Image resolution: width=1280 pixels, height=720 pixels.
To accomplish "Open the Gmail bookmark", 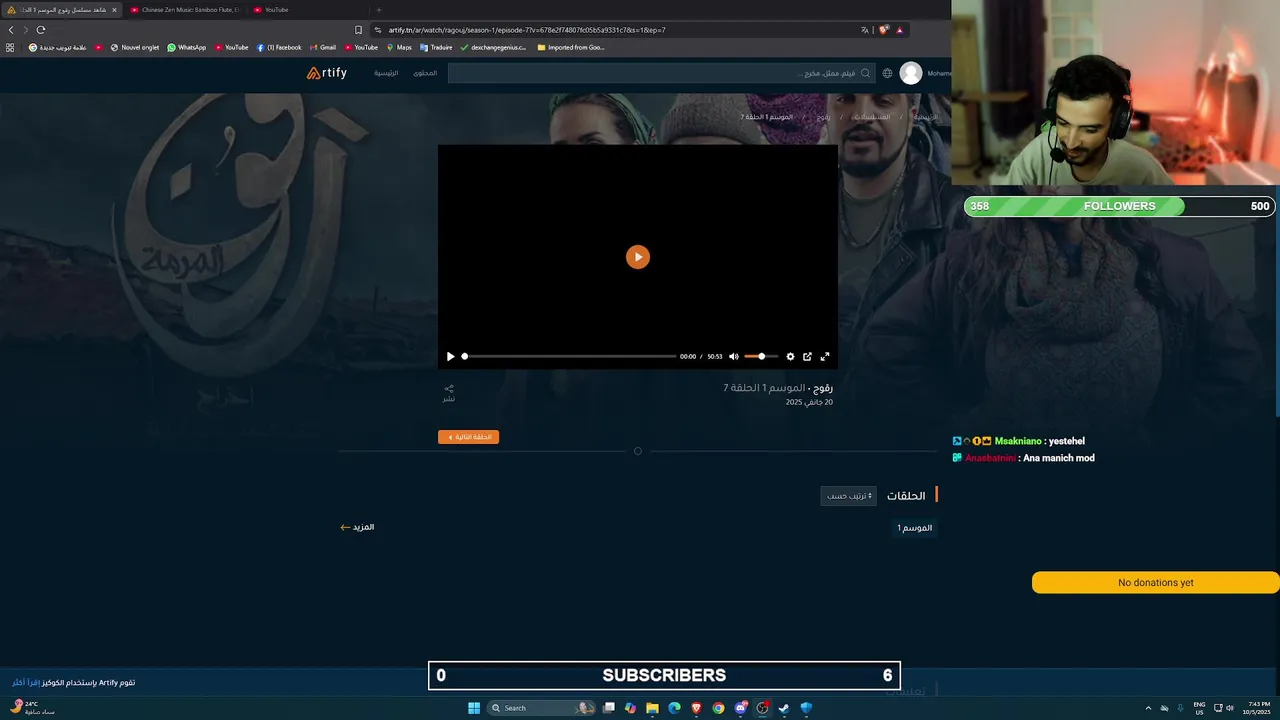I will click(x=322, y=47).
